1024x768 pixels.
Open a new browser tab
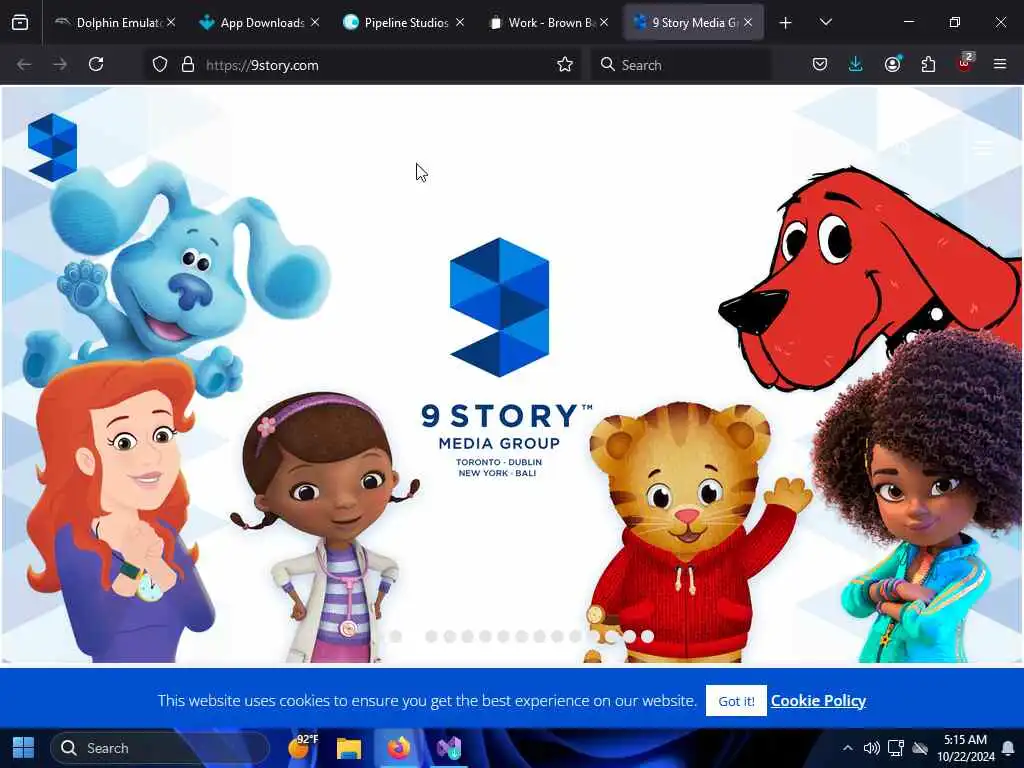click(x=785, y=23)
